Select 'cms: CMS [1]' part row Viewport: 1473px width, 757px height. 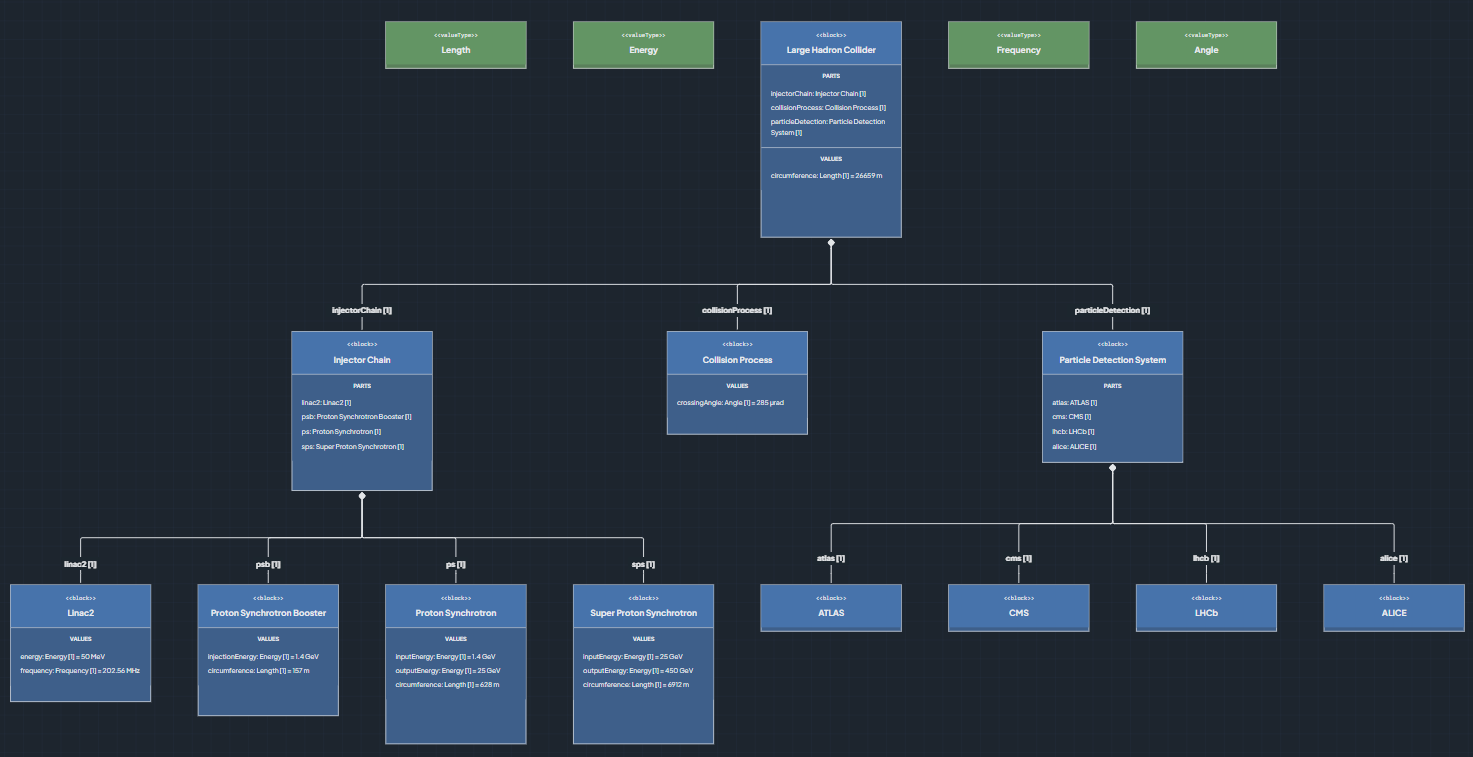coord(1071,416)
